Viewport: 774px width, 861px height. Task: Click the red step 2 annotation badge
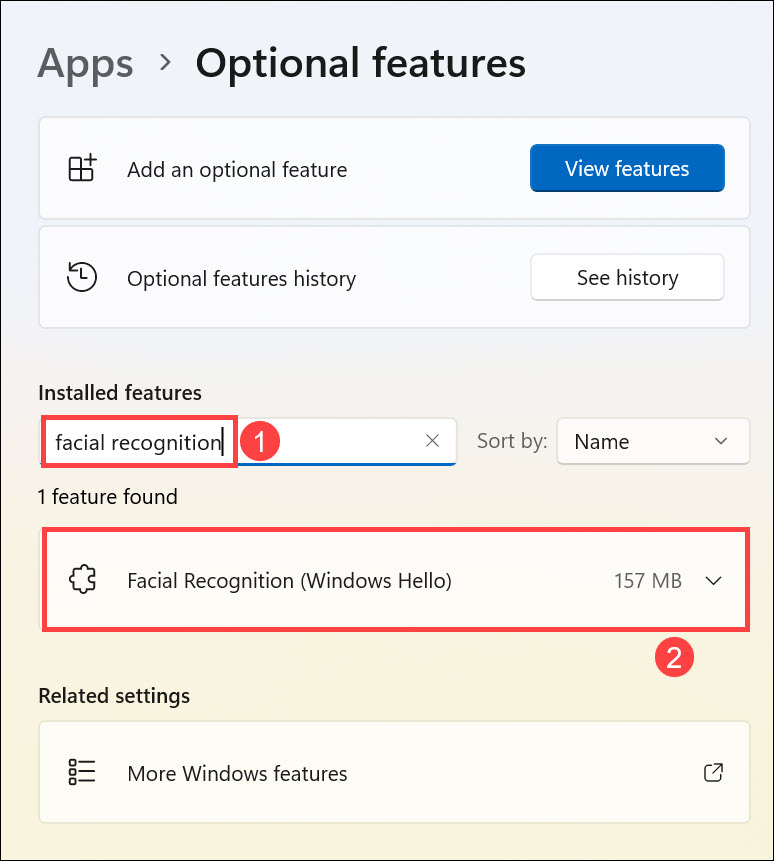tap(674, 657)
